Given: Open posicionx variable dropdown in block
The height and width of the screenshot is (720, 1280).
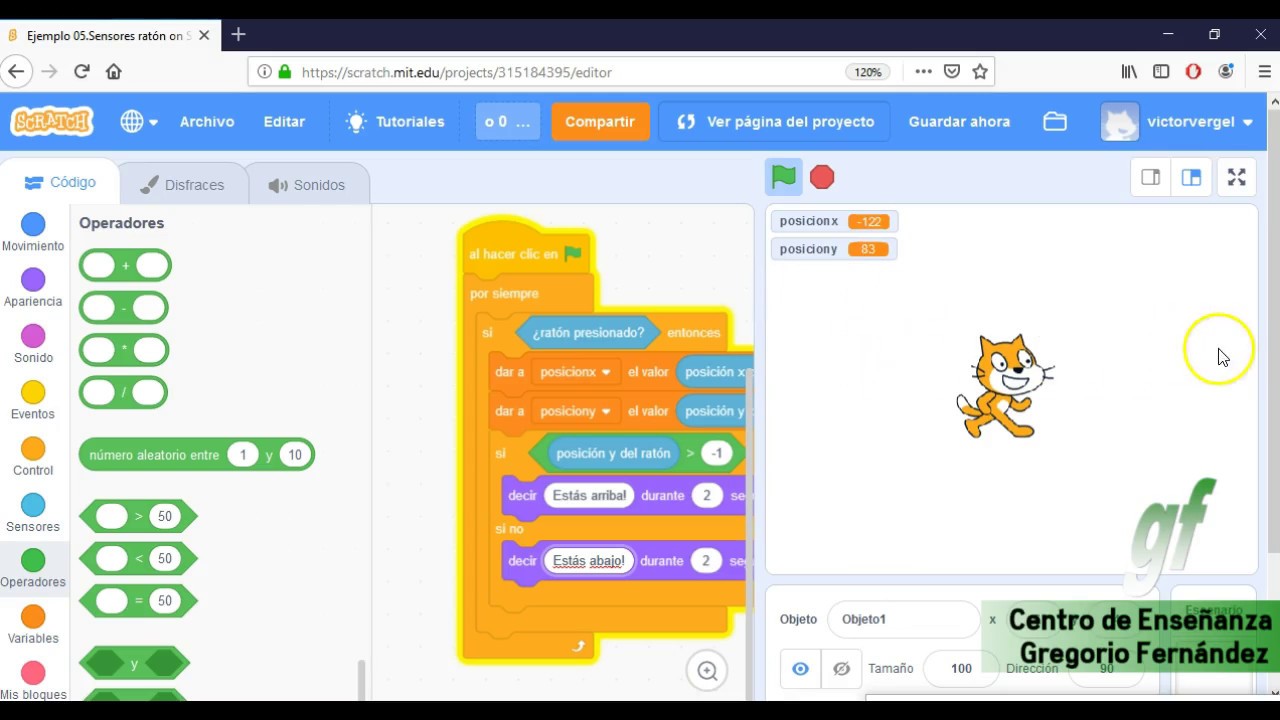Looking at the screenshot, I should pyautogui.click(x=576, y=372).
